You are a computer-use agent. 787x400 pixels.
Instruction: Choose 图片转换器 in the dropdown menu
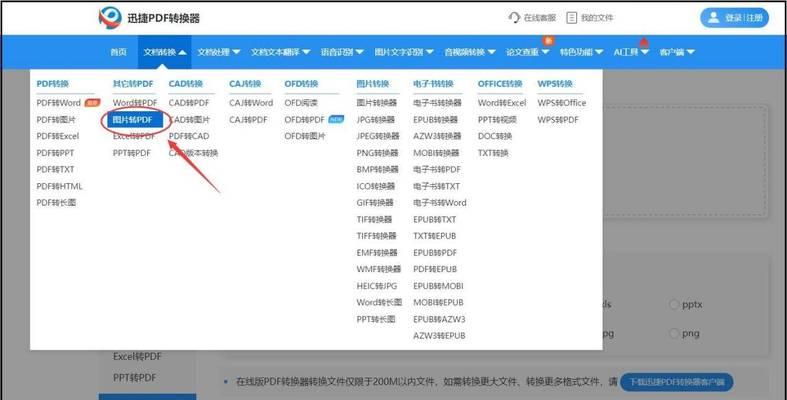(x=376, y=103)
